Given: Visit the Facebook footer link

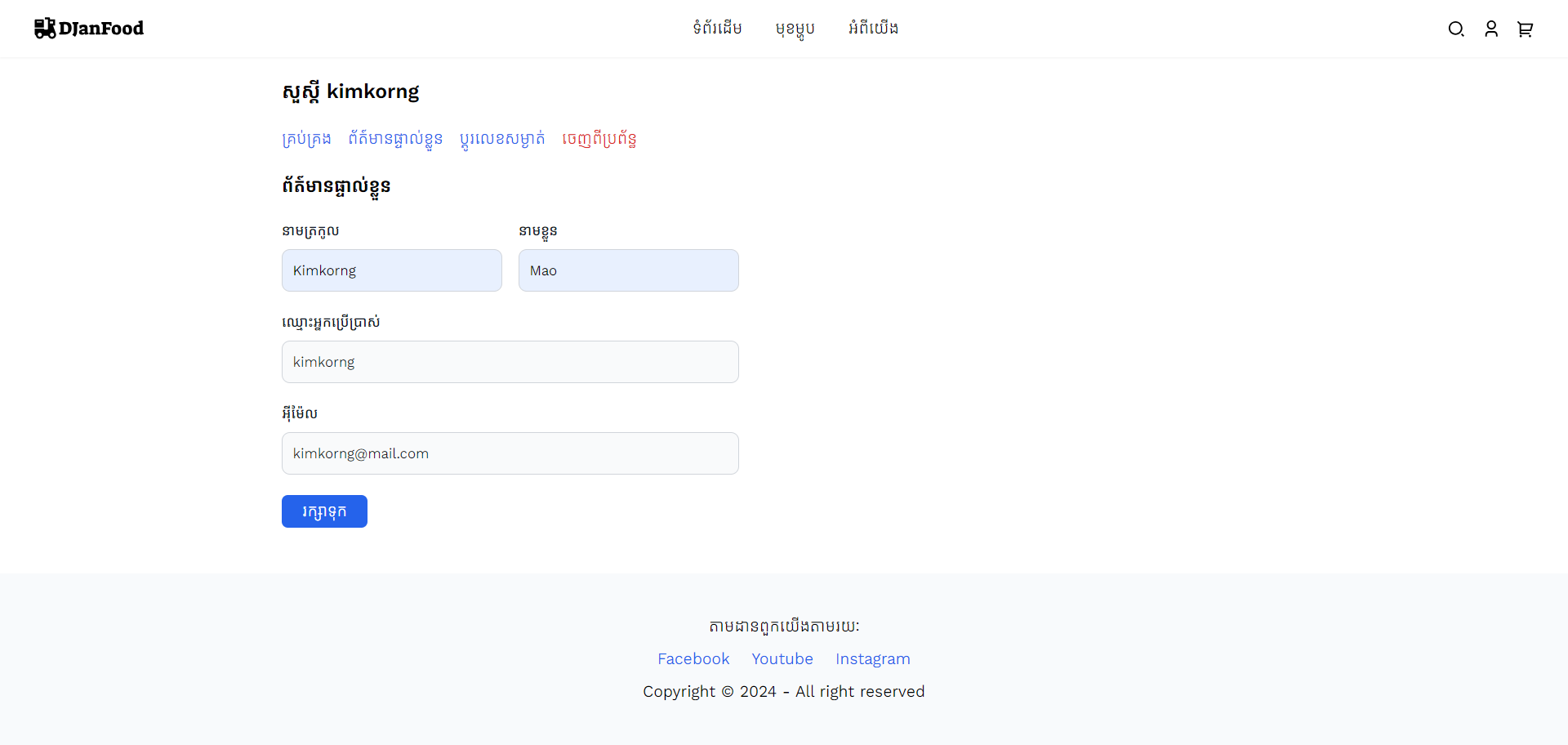Looking at the screenshot, I should [x=693, y=658].
